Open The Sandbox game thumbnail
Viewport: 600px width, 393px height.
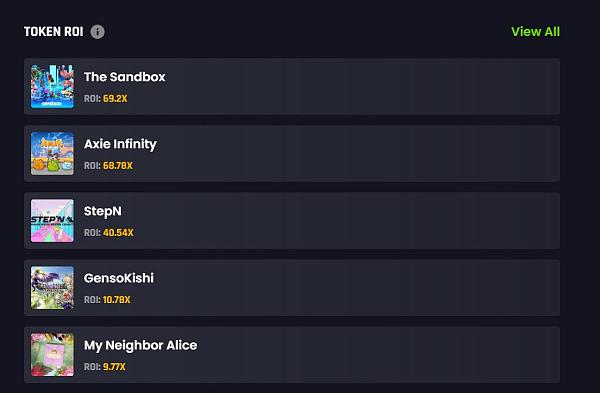[x=52, y=86]
